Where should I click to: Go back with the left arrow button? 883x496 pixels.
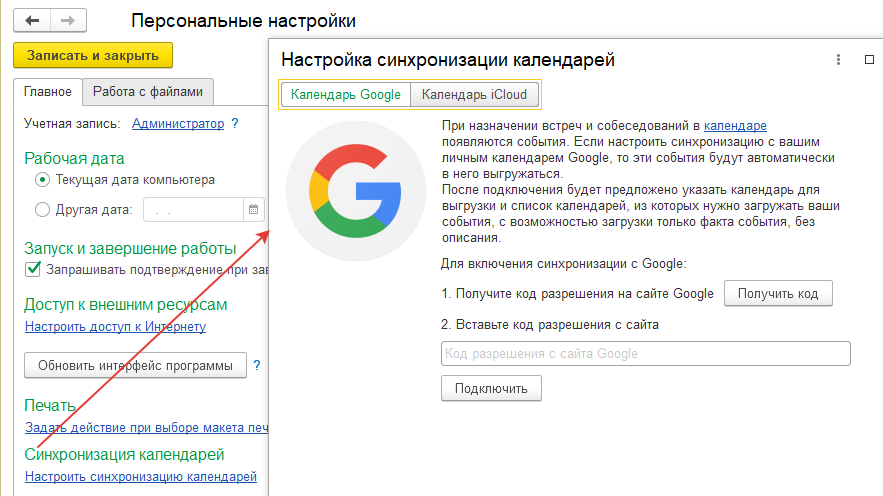click(32, 21)
